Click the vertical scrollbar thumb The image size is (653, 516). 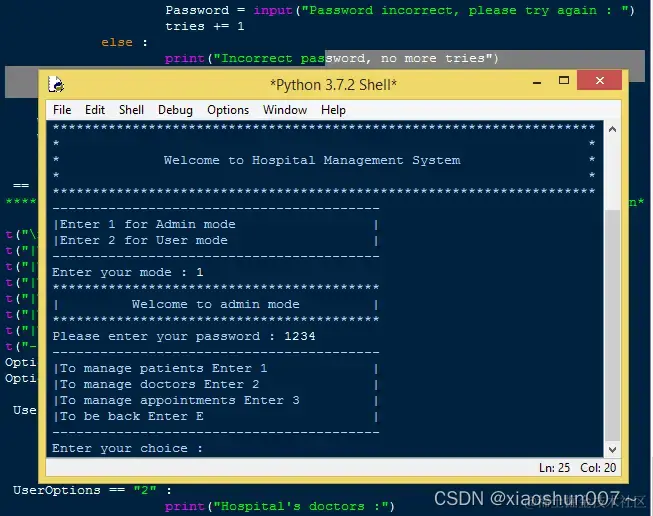click(612, 325)
